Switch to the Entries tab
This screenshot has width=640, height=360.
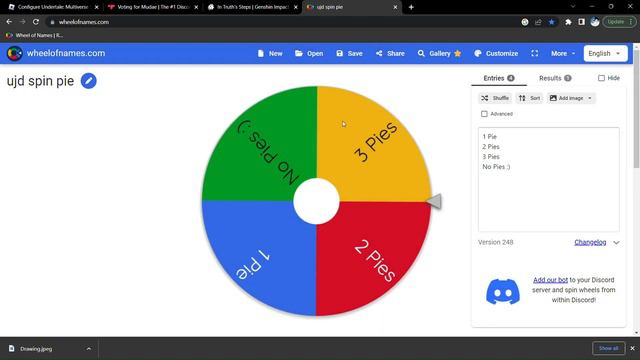(x=499, y=78)
